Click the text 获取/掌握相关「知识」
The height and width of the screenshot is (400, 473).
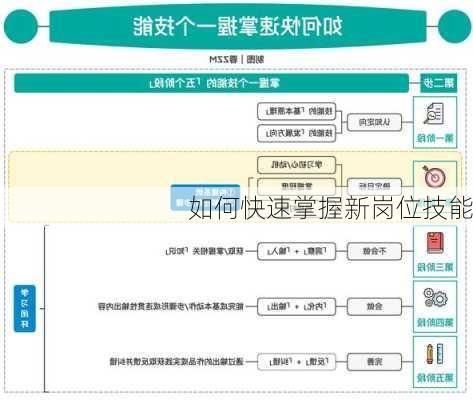point(205,251)
